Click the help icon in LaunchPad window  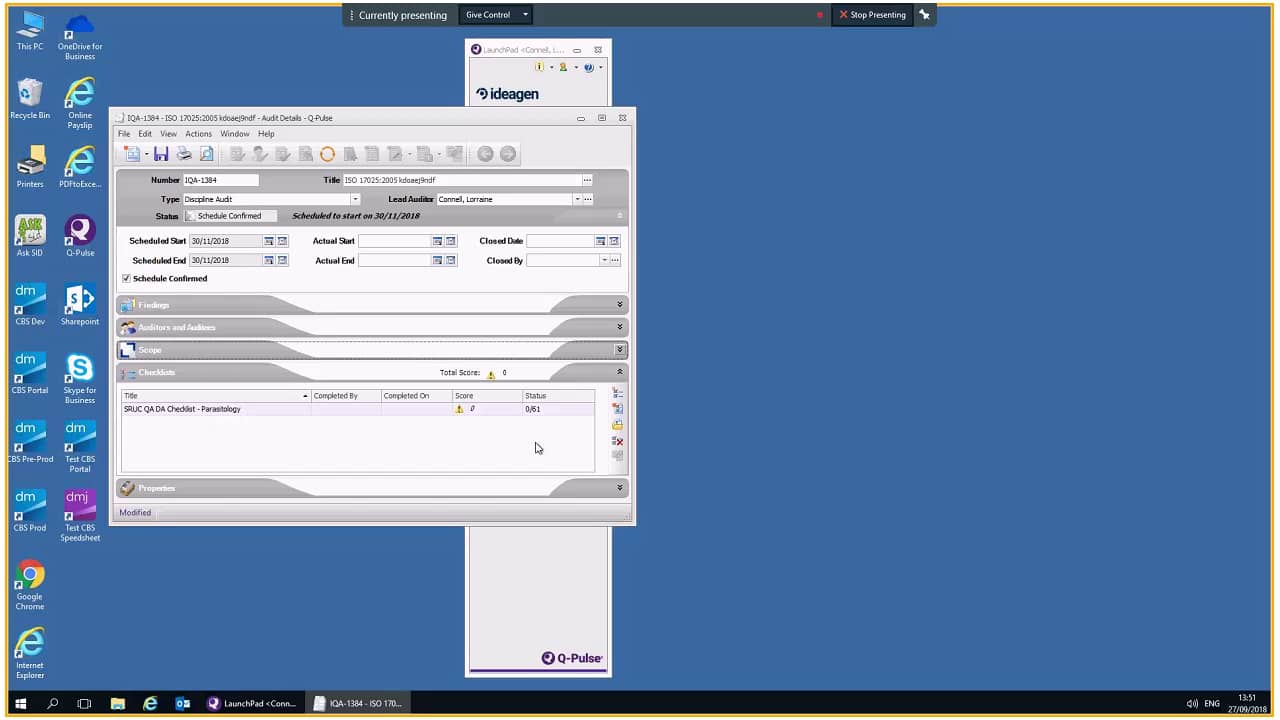point(589,67)
